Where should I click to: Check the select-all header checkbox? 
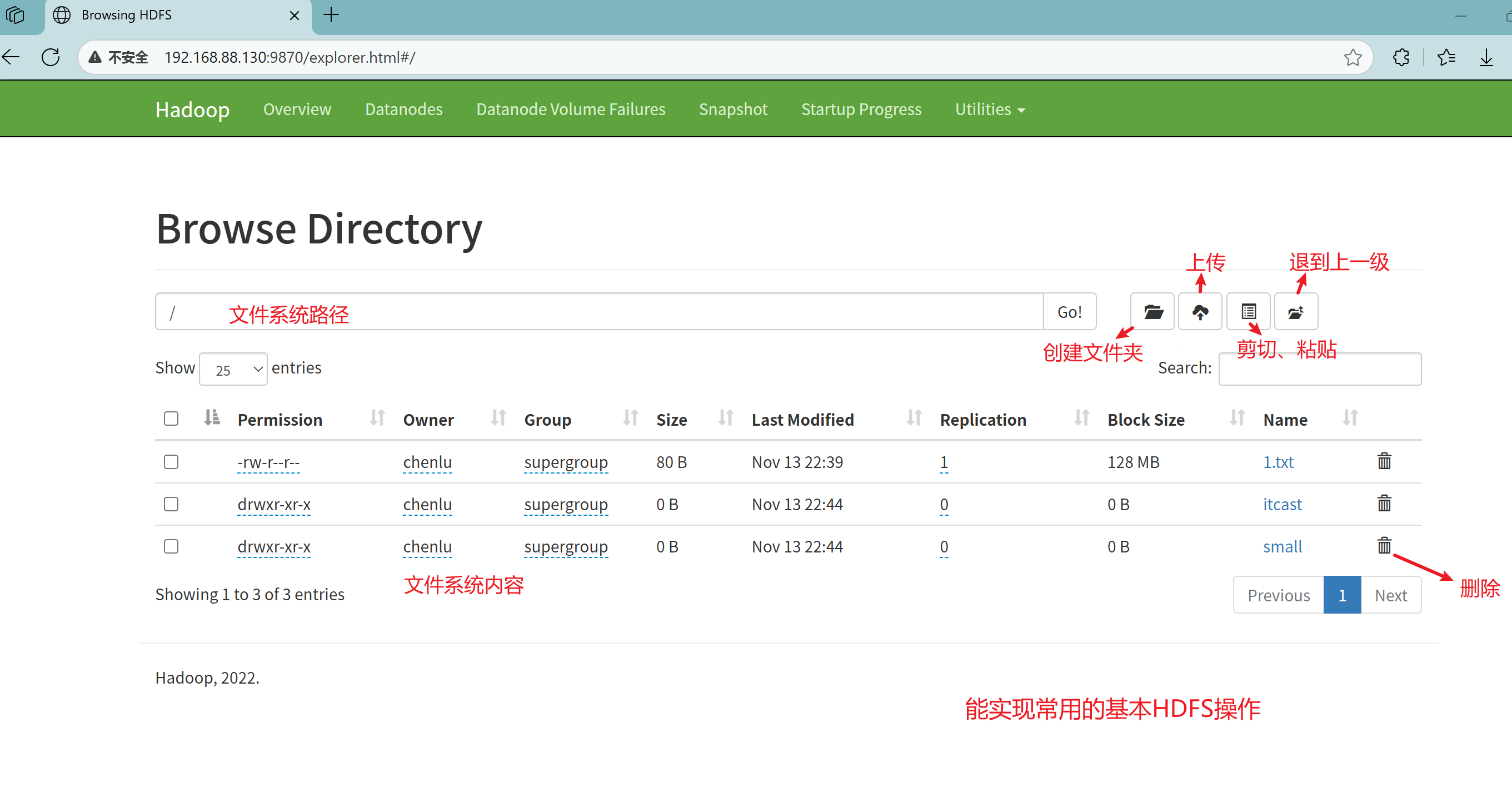click(171, 419)
